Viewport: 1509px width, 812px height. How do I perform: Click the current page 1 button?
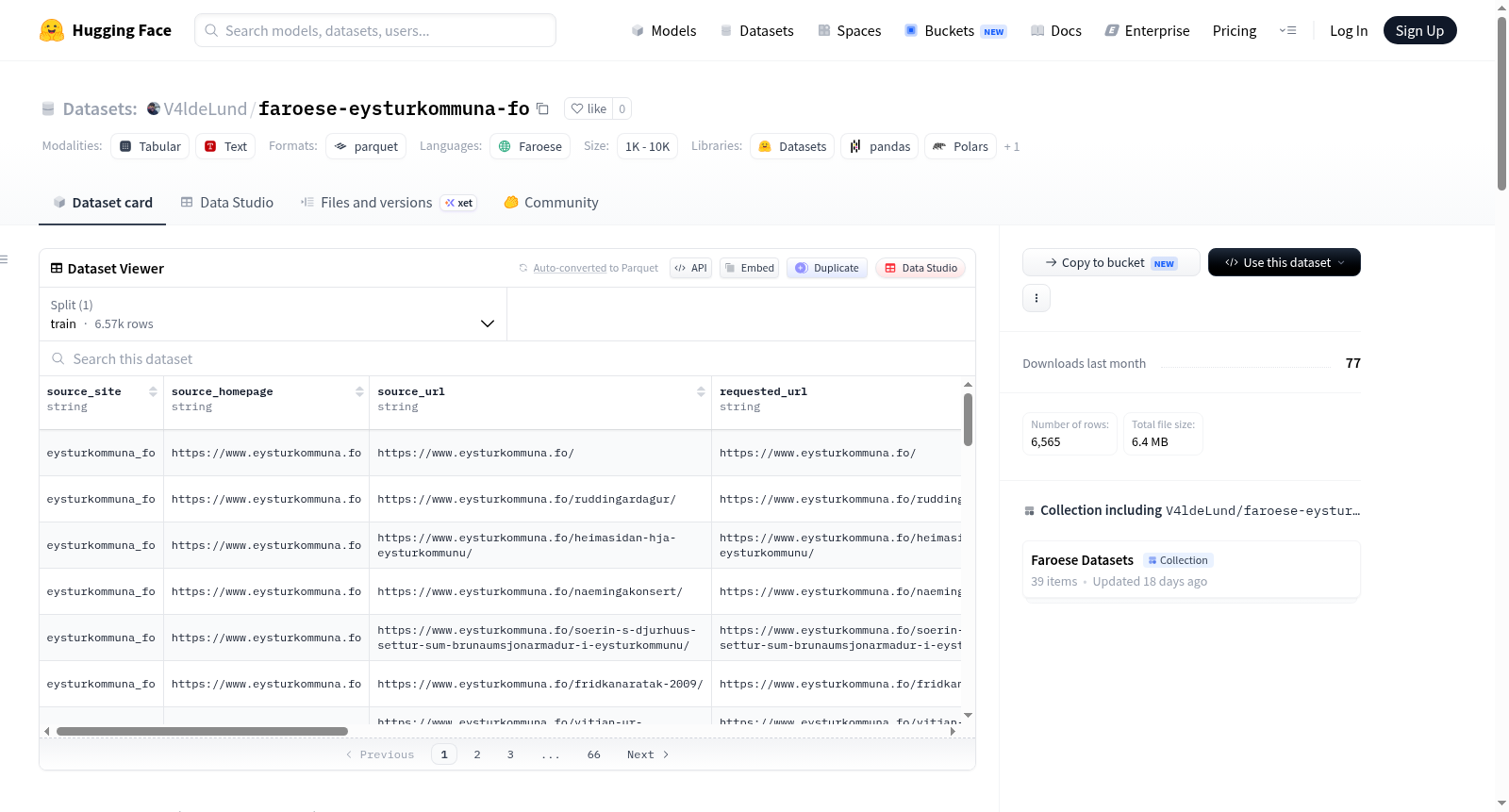(444, 754)
